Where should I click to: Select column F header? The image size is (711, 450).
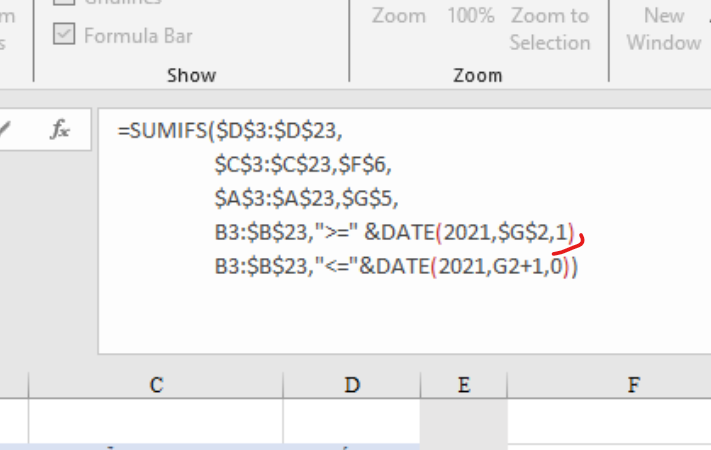(633, 385)
